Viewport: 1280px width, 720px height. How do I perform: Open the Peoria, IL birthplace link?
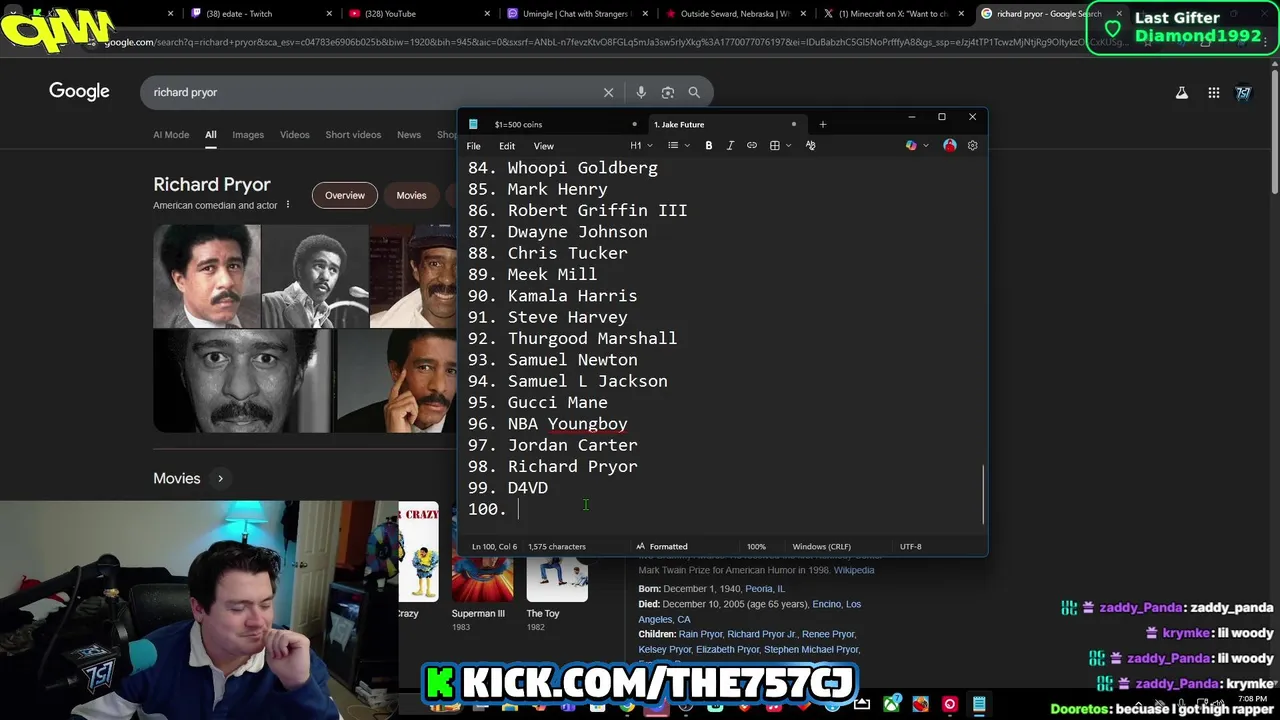click(x=765, y=589)
